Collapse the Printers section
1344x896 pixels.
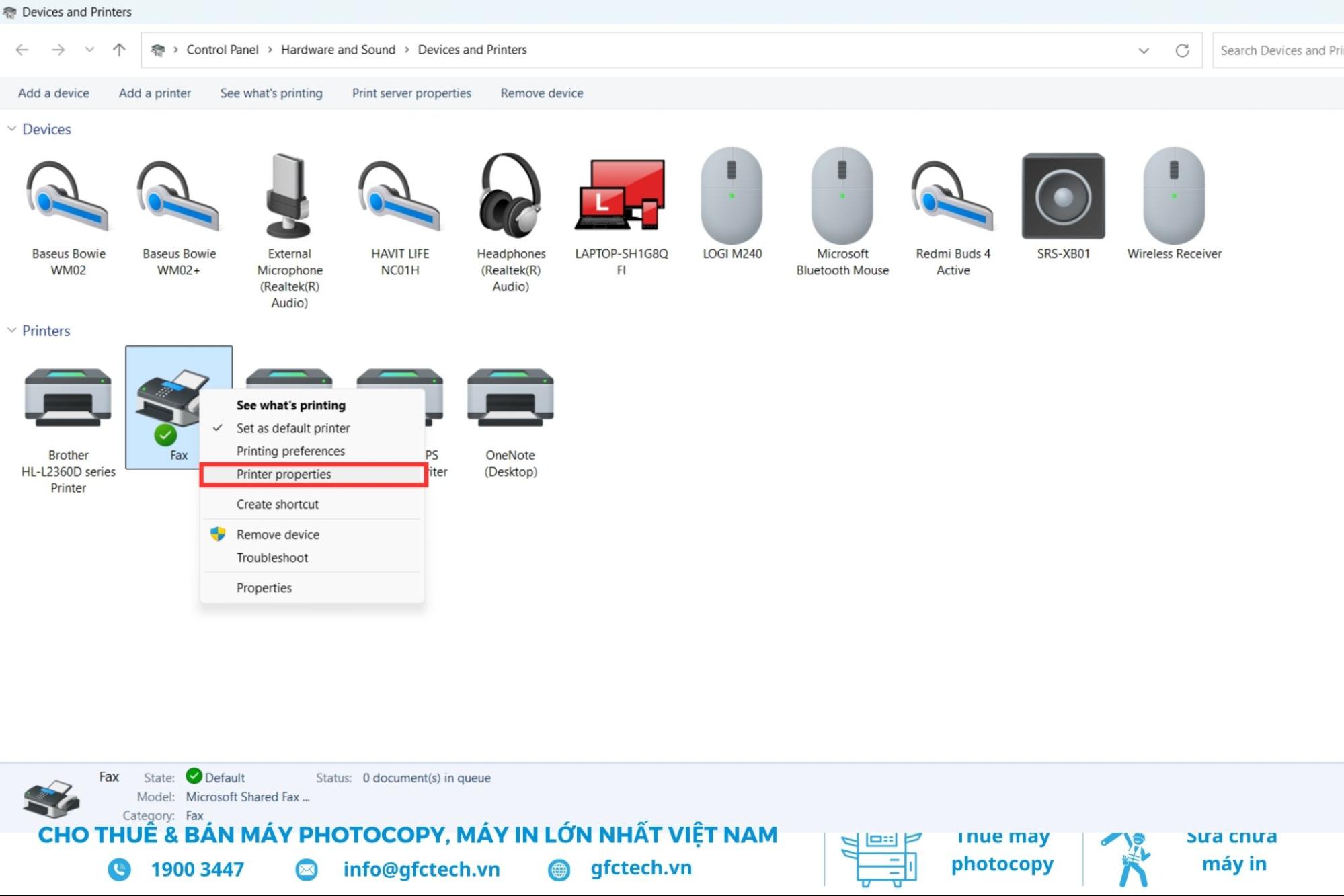click(x=11, y=330)
